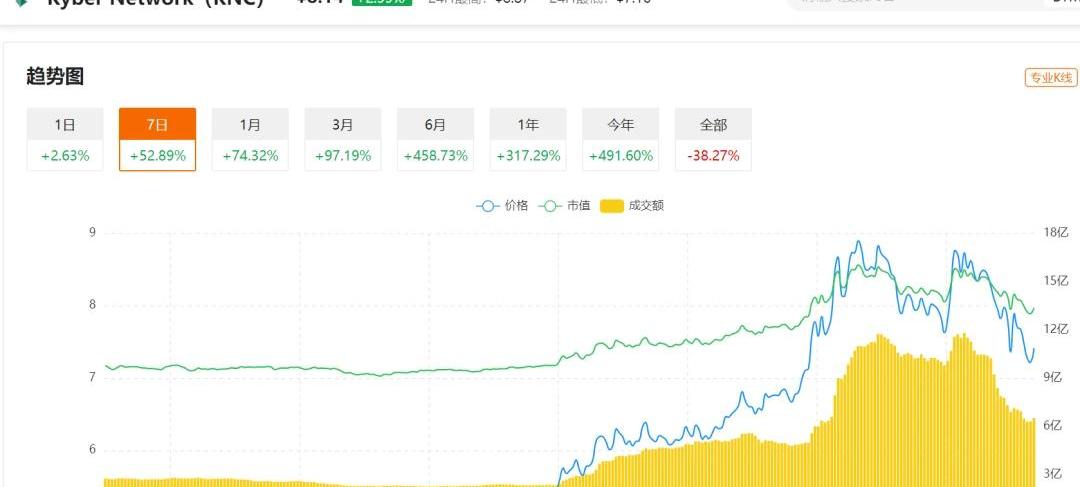The height and width of the screenshot is (487, 1080).
Task: Select the 今年 year-to-date tab
Action: (621, 139)
